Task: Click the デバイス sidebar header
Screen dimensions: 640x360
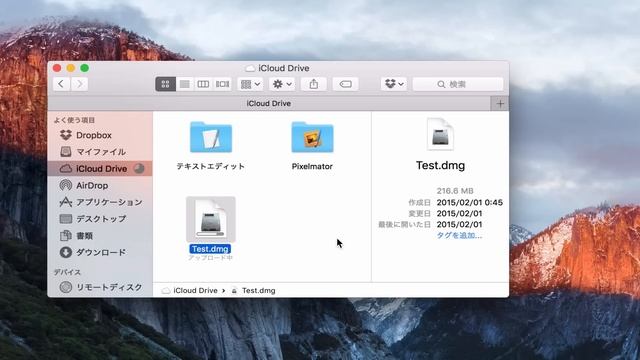Action: tap(67, 272)
